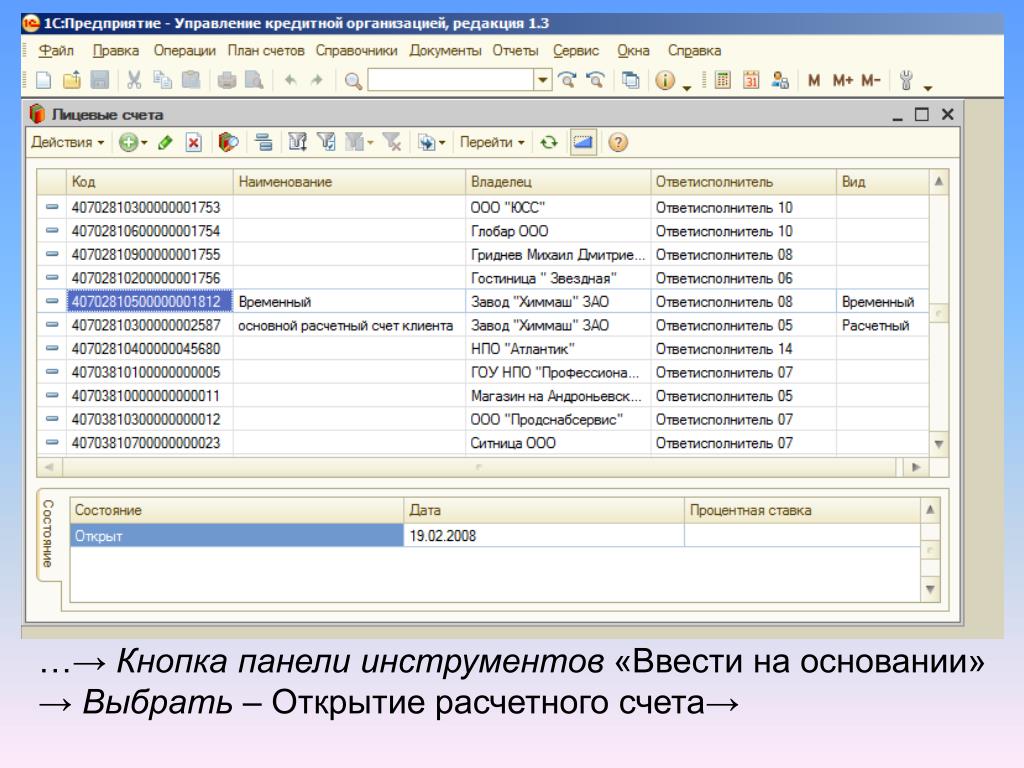This screenshot has width=1024, height=768.
Task: Open the Документы menu
Action: click(x=445, y=50)
